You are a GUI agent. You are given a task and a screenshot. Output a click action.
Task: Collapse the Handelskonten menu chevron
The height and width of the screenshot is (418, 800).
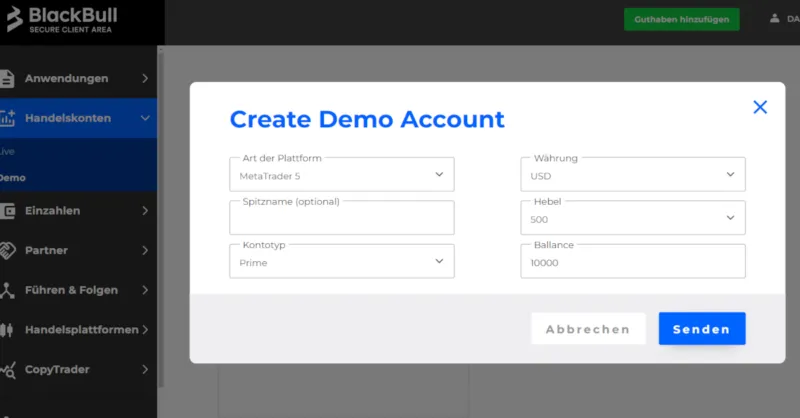click(x=145, y=118)
